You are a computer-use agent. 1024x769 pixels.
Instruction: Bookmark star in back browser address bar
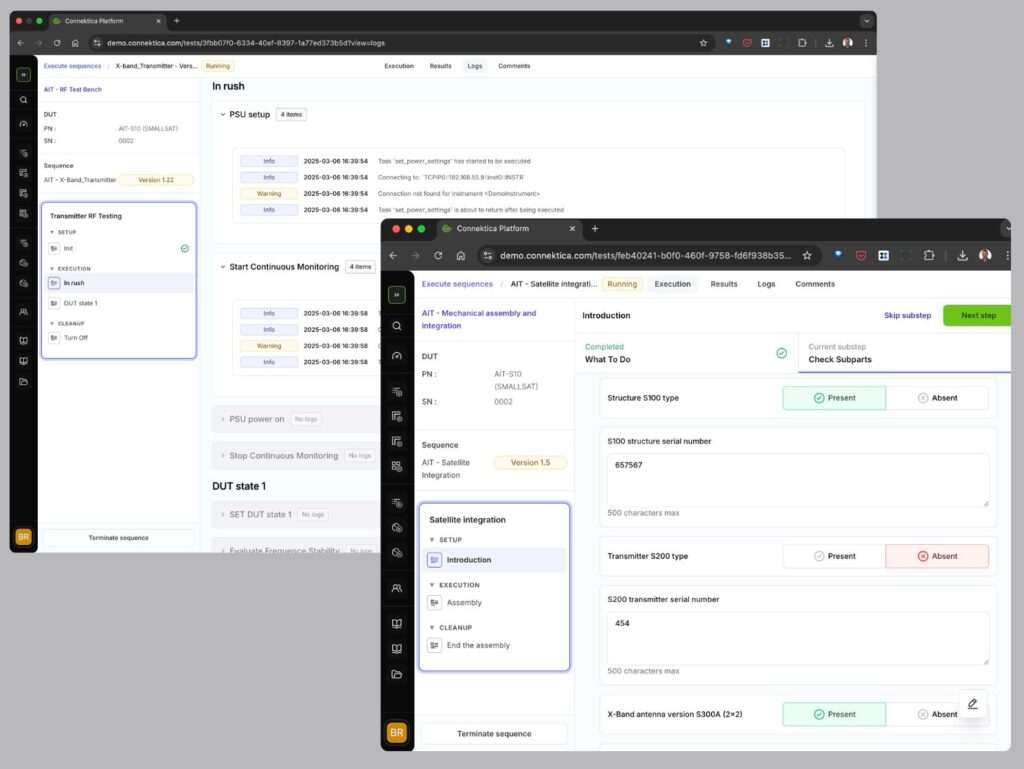(703, 43)
